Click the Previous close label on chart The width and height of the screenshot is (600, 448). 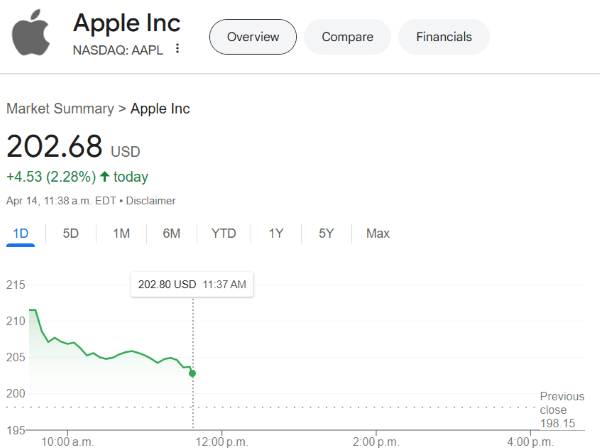561,403
